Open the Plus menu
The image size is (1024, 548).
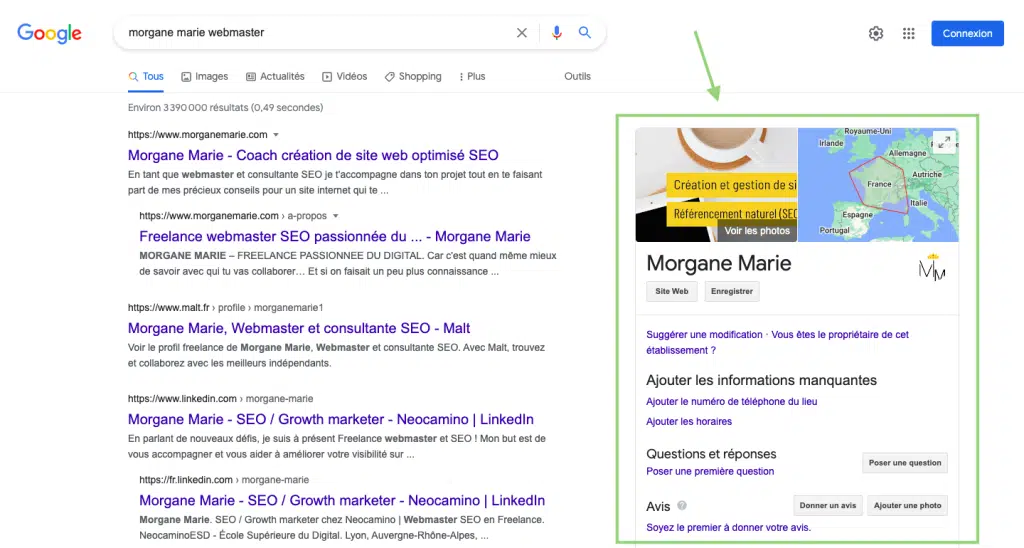pos(472,76)
